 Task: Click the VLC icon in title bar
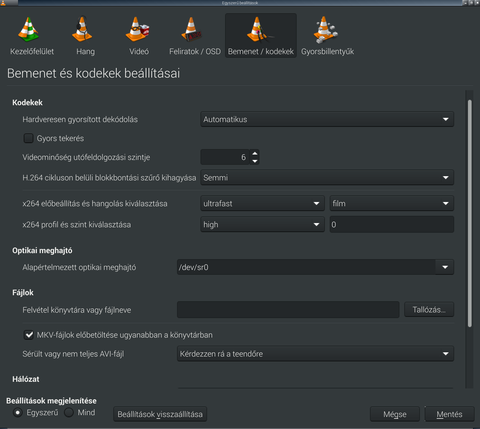pyautogui.click(x=3, y=3)
